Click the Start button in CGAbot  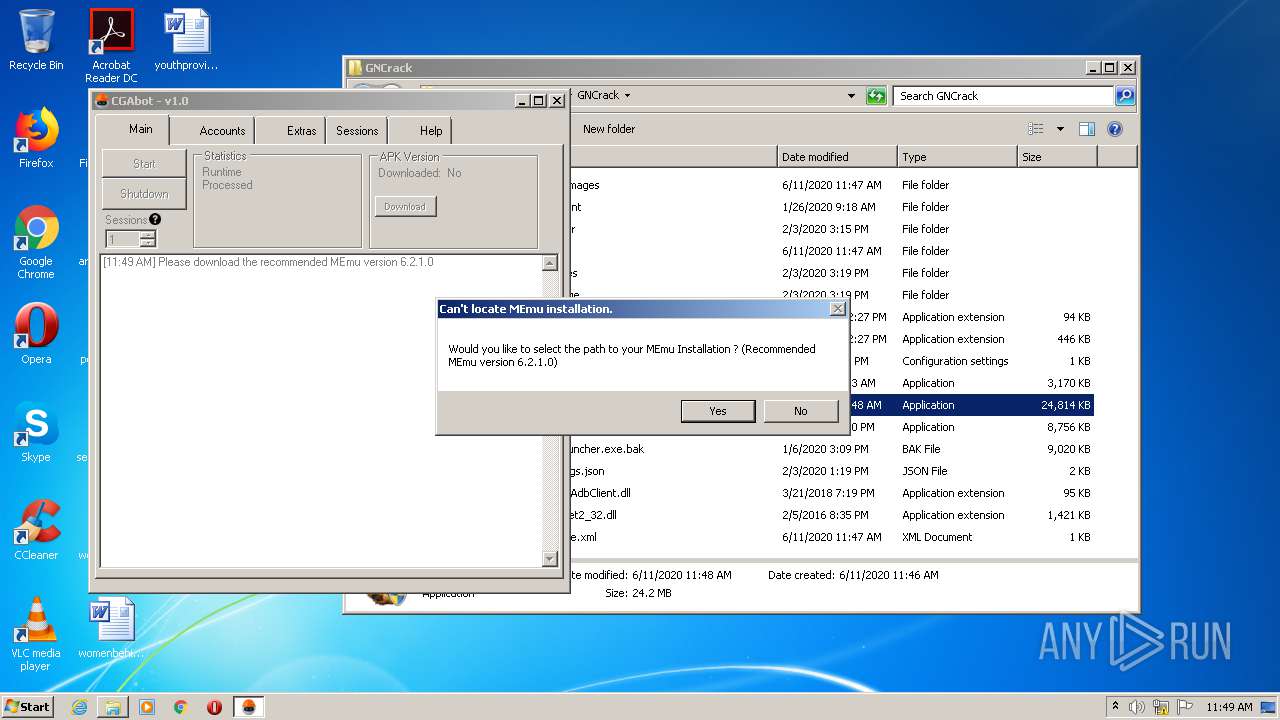tap(144, 164)
